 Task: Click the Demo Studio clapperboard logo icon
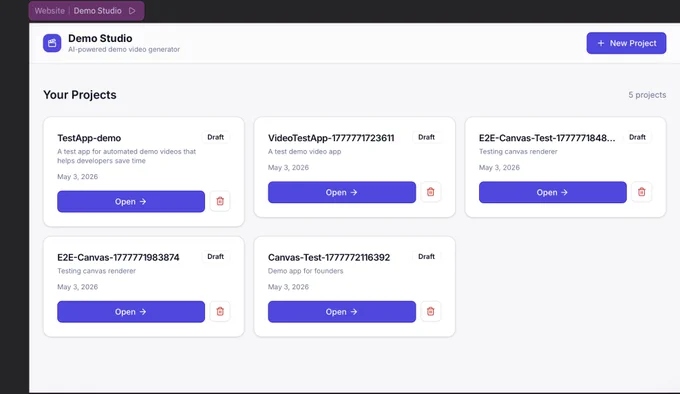tap(52, 43)
